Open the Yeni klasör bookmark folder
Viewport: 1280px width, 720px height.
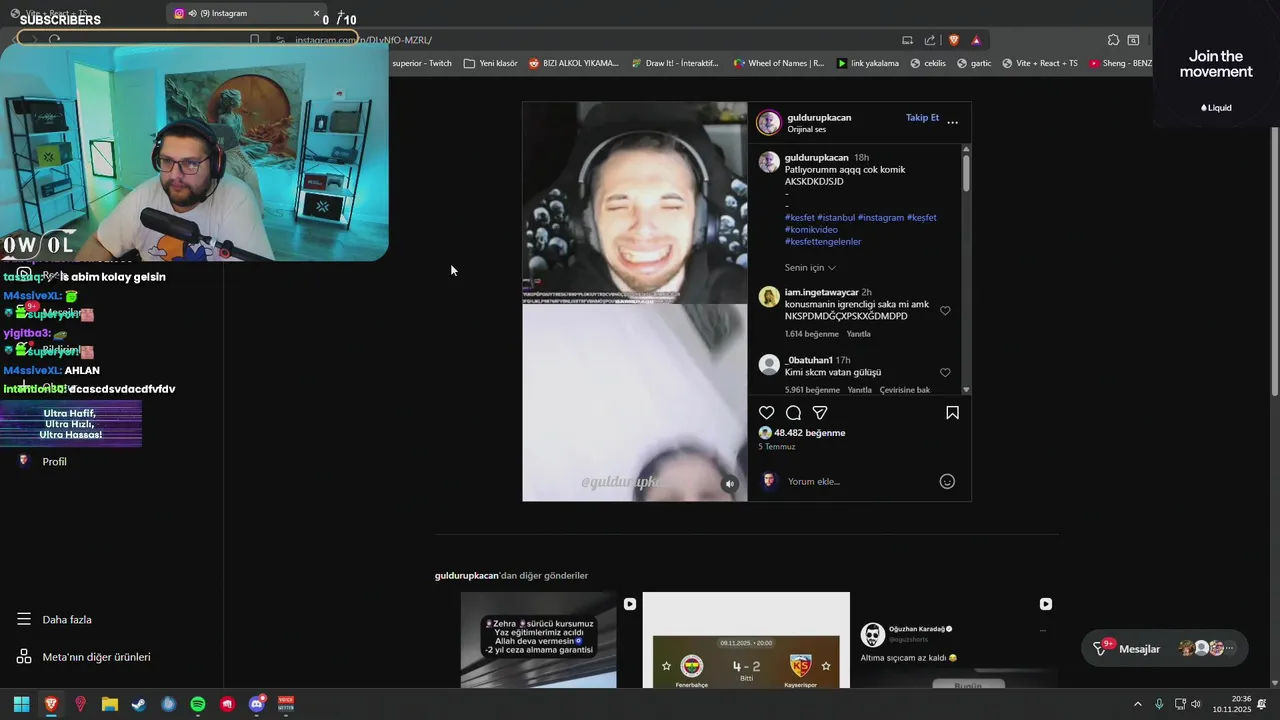pyautogui.click(x=490, y=63)
